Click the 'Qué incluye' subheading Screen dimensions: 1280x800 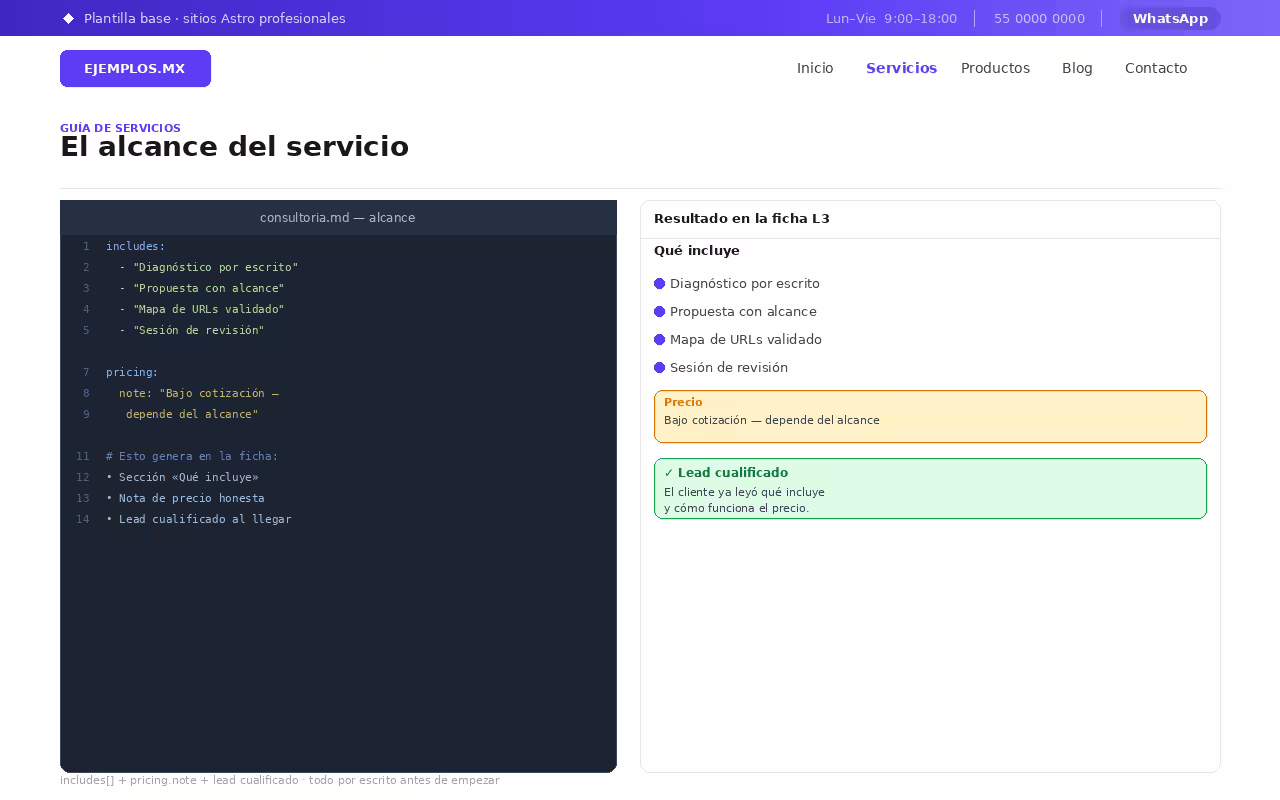coord(697,251)
